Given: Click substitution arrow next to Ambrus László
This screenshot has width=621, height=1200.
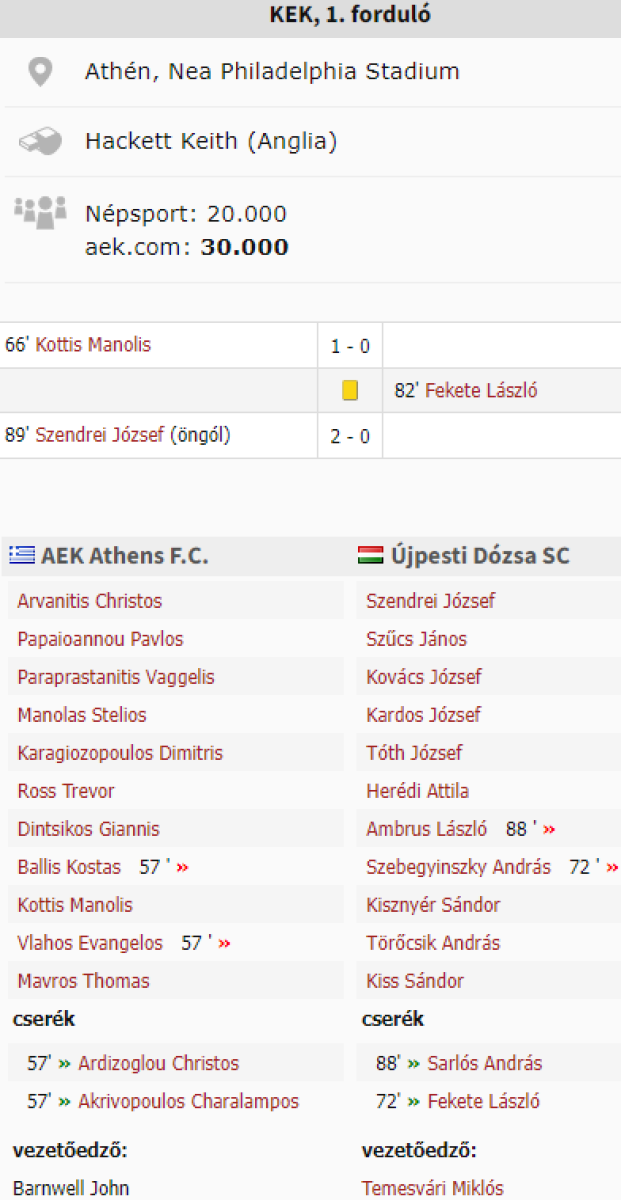Looking at the screenshot, I should (x=549, y=830).
